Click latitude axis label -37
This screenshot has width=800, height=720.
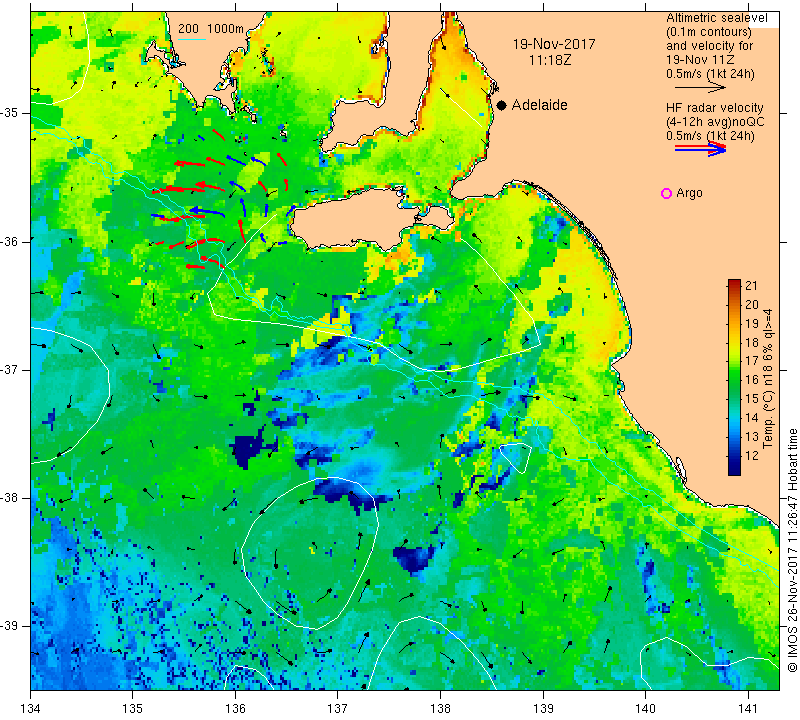10,369
